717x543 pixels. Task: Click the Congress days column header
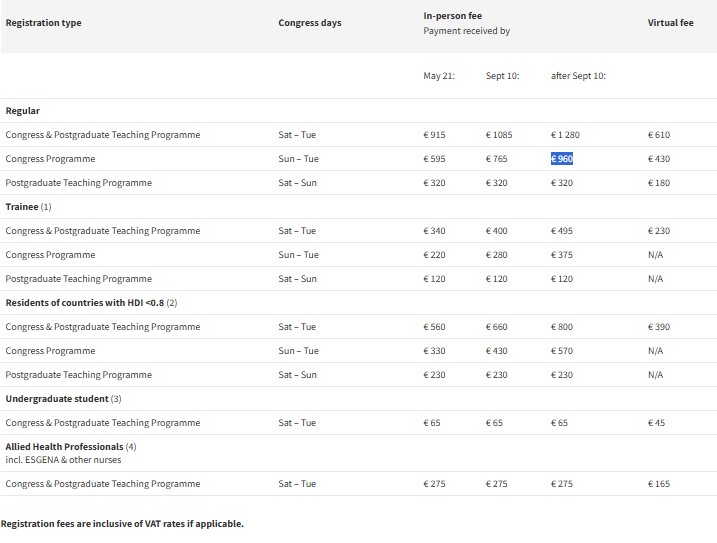(x=309, y=23)
